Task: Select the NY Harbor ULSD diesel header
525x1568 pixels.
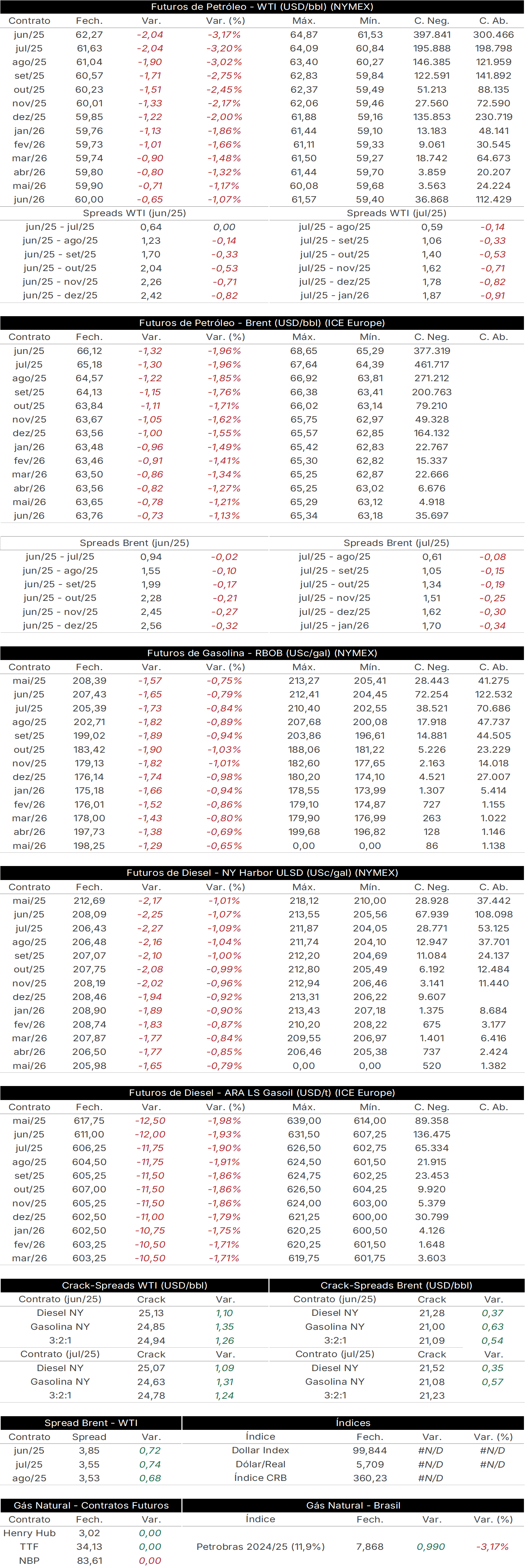Action: [262, 872]
